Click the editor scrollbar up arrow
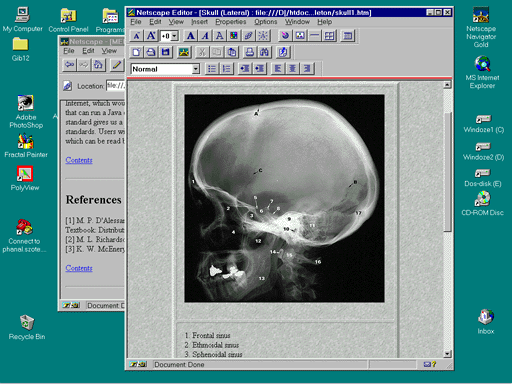The image size is (512, 384). [447, 85]
